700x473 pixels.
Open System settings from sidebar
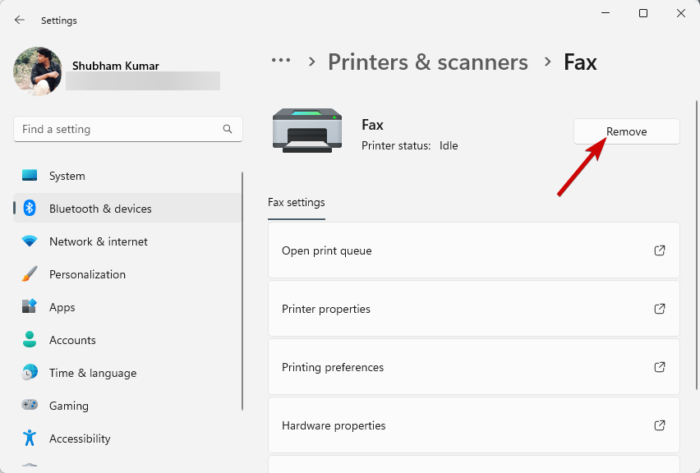point(67,176)
